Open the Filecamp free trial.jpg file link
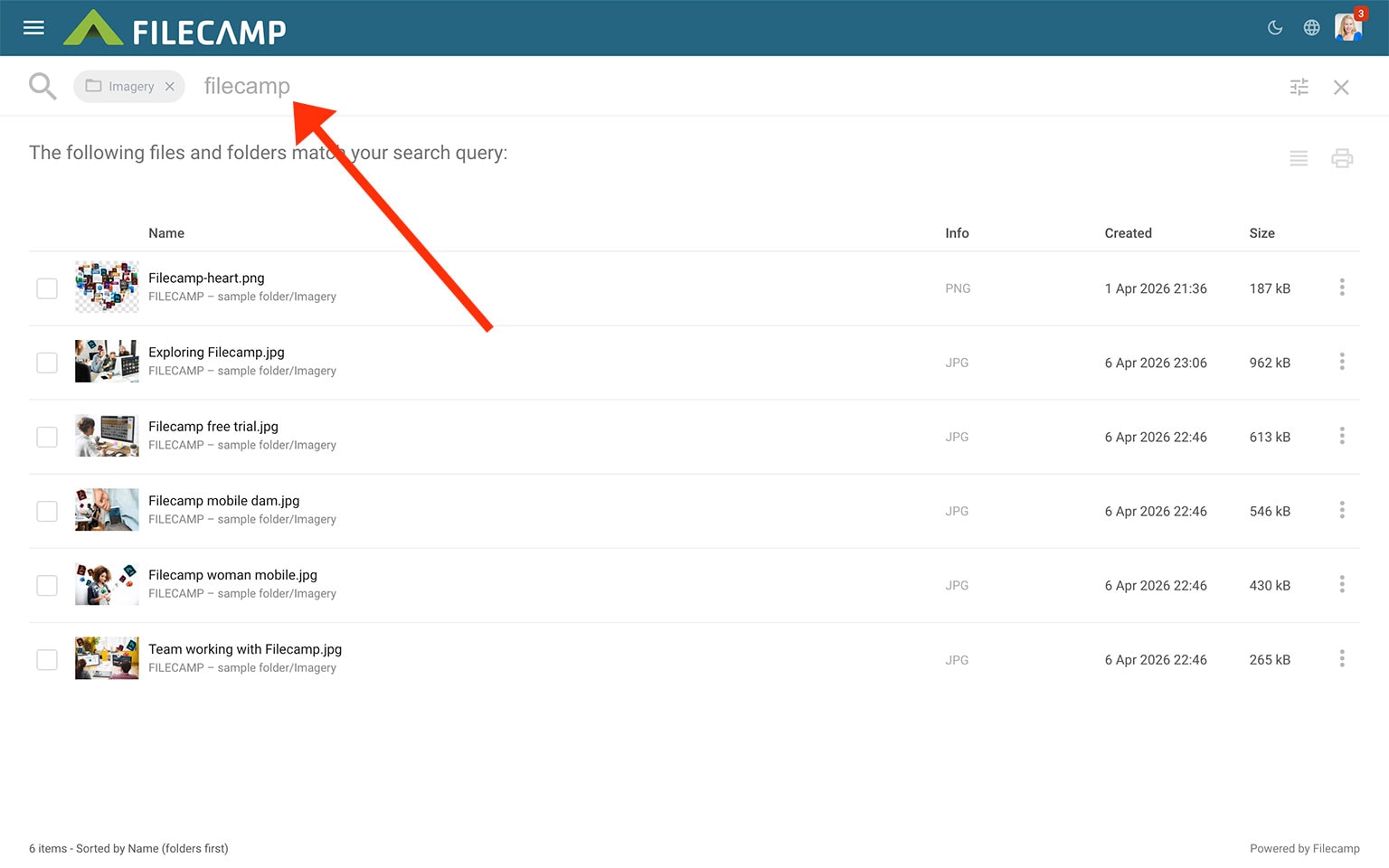The height and width of the screenshot is (868, 1389). pos(213,427)
